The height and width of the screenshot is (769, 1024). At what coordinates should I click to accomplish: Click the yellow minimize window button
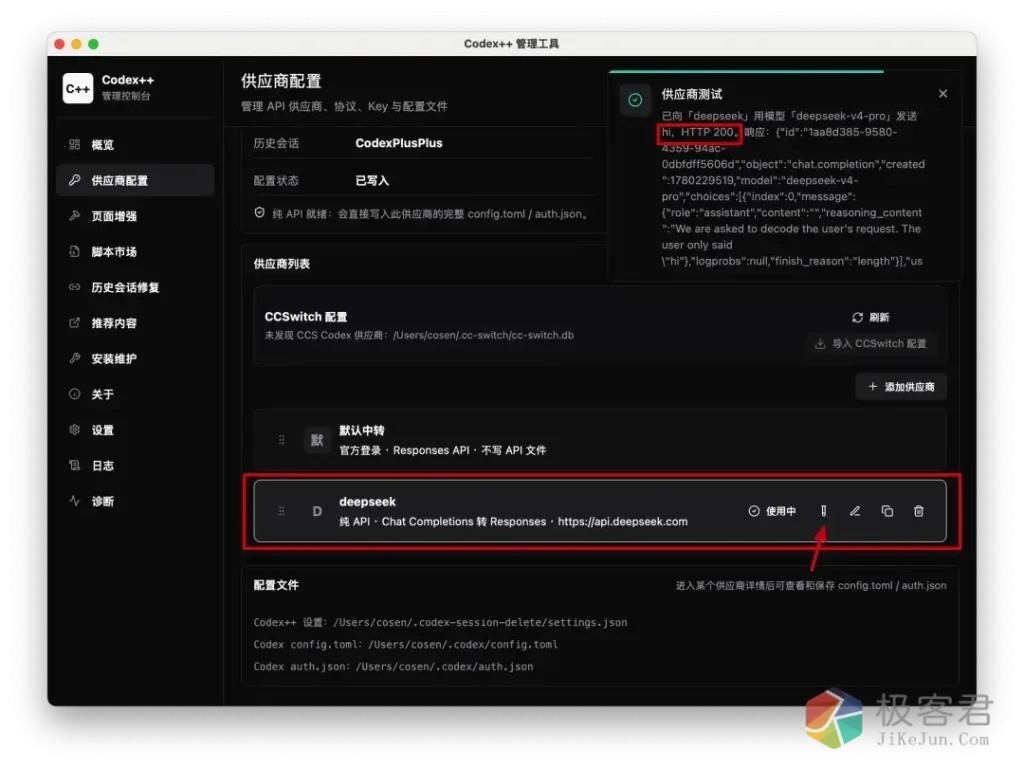pos(76,44)
